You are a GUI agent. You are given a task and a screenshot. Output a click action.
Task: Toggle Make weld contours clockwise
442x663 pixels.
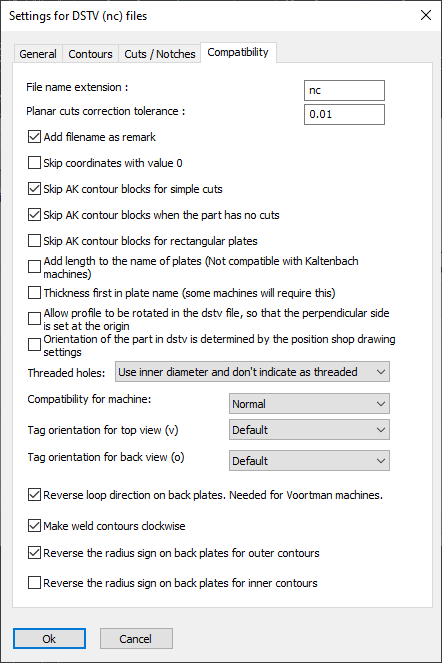34,526
